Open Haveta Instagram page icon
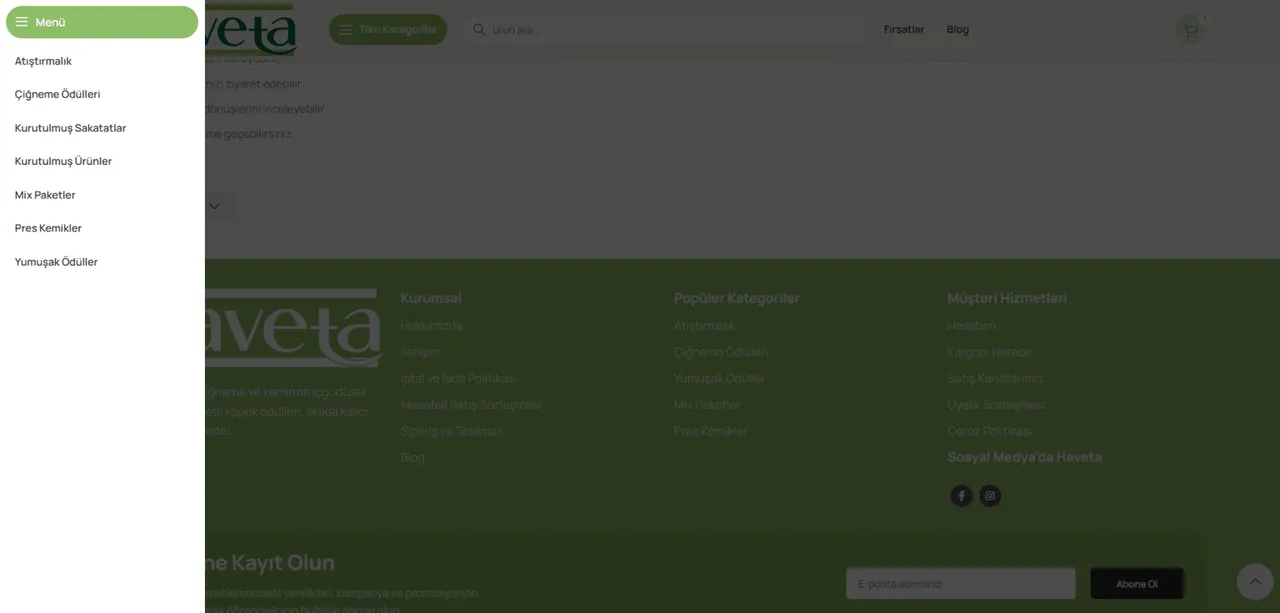This screenshot has height=613, width=1280. 990,496
